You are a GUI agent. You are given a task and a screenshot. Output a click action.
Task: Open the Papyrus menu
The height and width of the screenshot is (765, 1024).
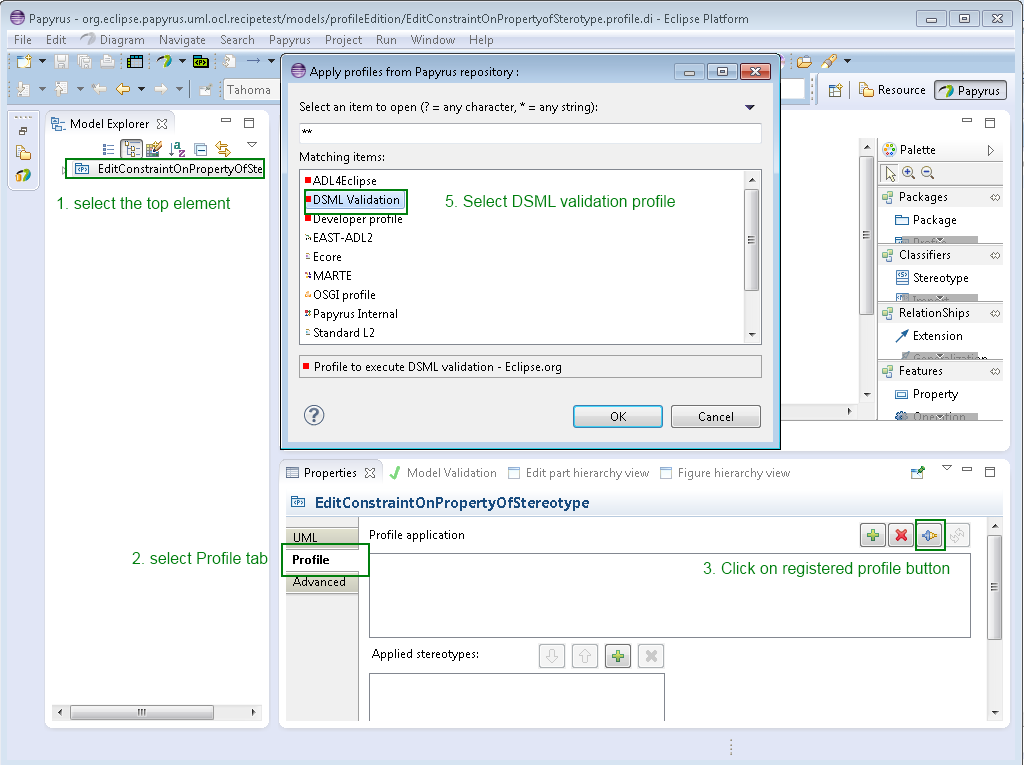pyautogui.click(x=290, y=40)
